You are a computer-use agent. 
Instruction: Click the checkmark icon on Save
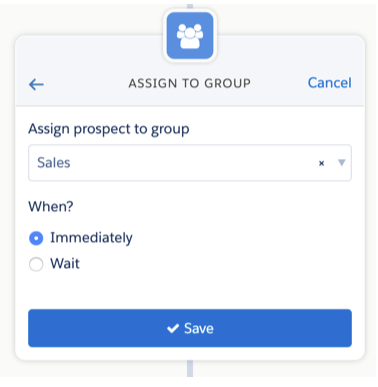(173, 328)
